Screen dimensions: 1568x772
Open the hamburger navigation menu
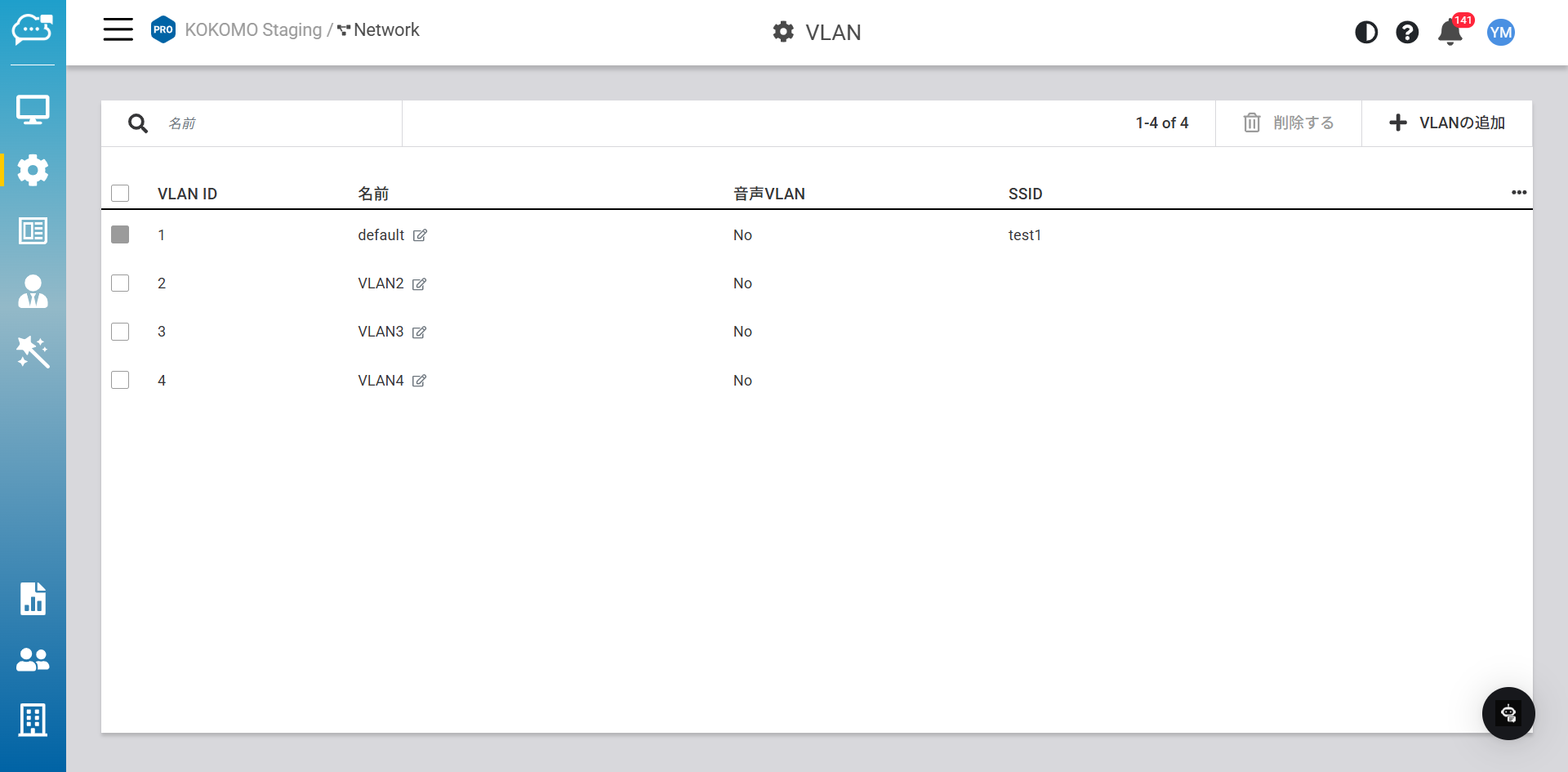118,30
